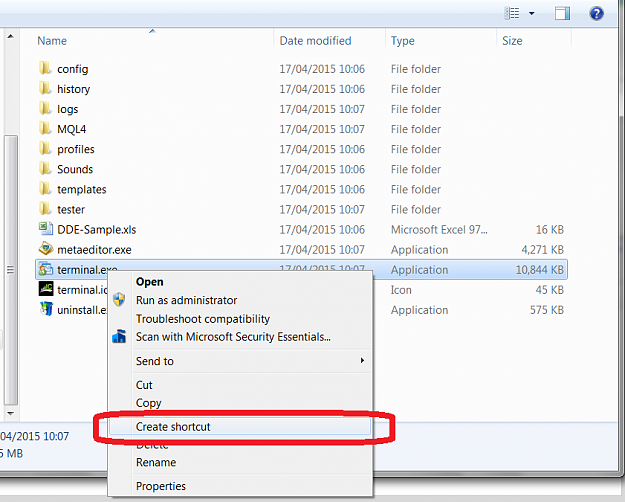Toggle the preview pane button
The height and width of the screenshot is (502, 625).
[x=562, y=14]
